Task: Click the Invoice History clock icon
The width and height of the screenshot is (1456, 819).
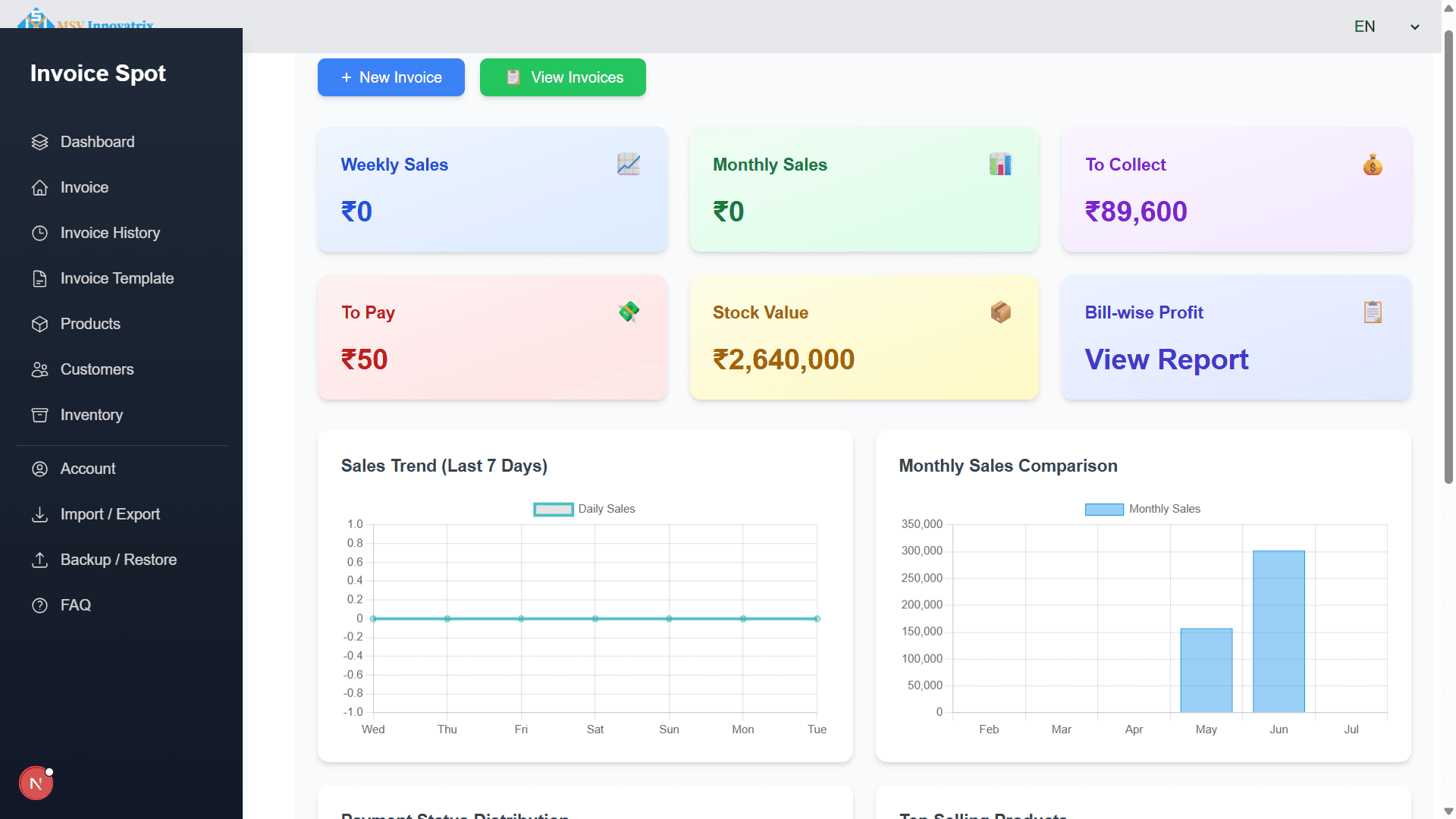Action: 39,233
